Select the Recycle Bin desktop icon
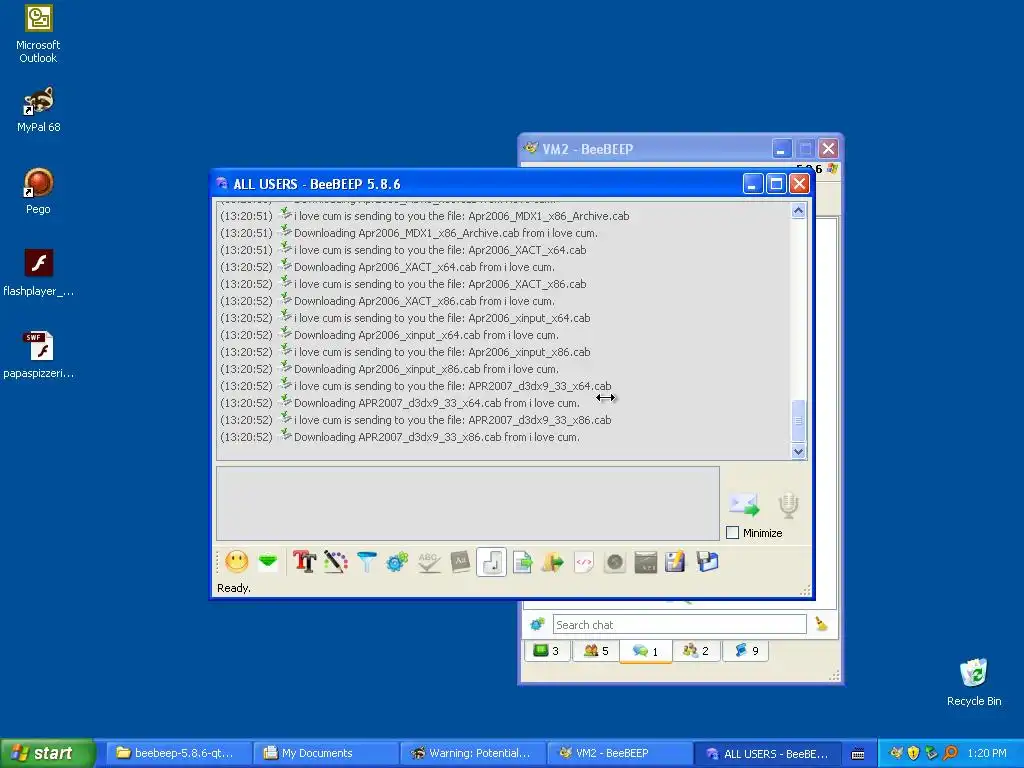1024x768 pixels. point(974,682)
